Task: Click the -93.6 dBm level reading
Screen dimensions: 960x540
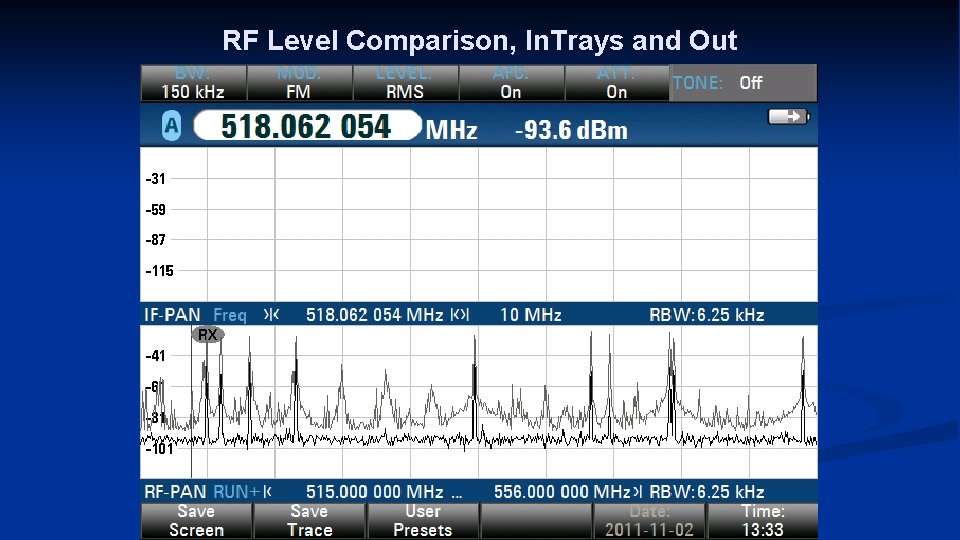Action: [571, 130]
